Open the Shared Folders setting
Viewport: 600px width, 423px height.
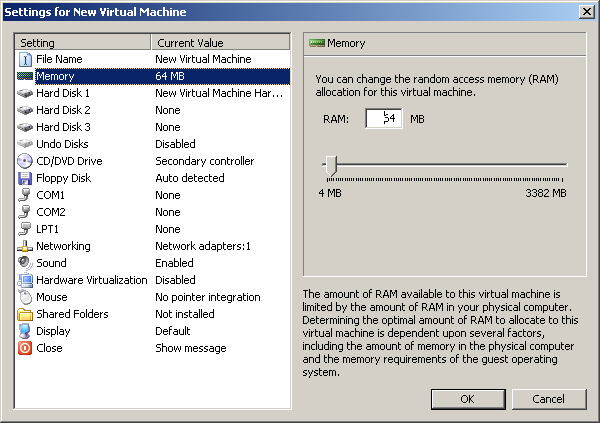click(x=72, y=314)
